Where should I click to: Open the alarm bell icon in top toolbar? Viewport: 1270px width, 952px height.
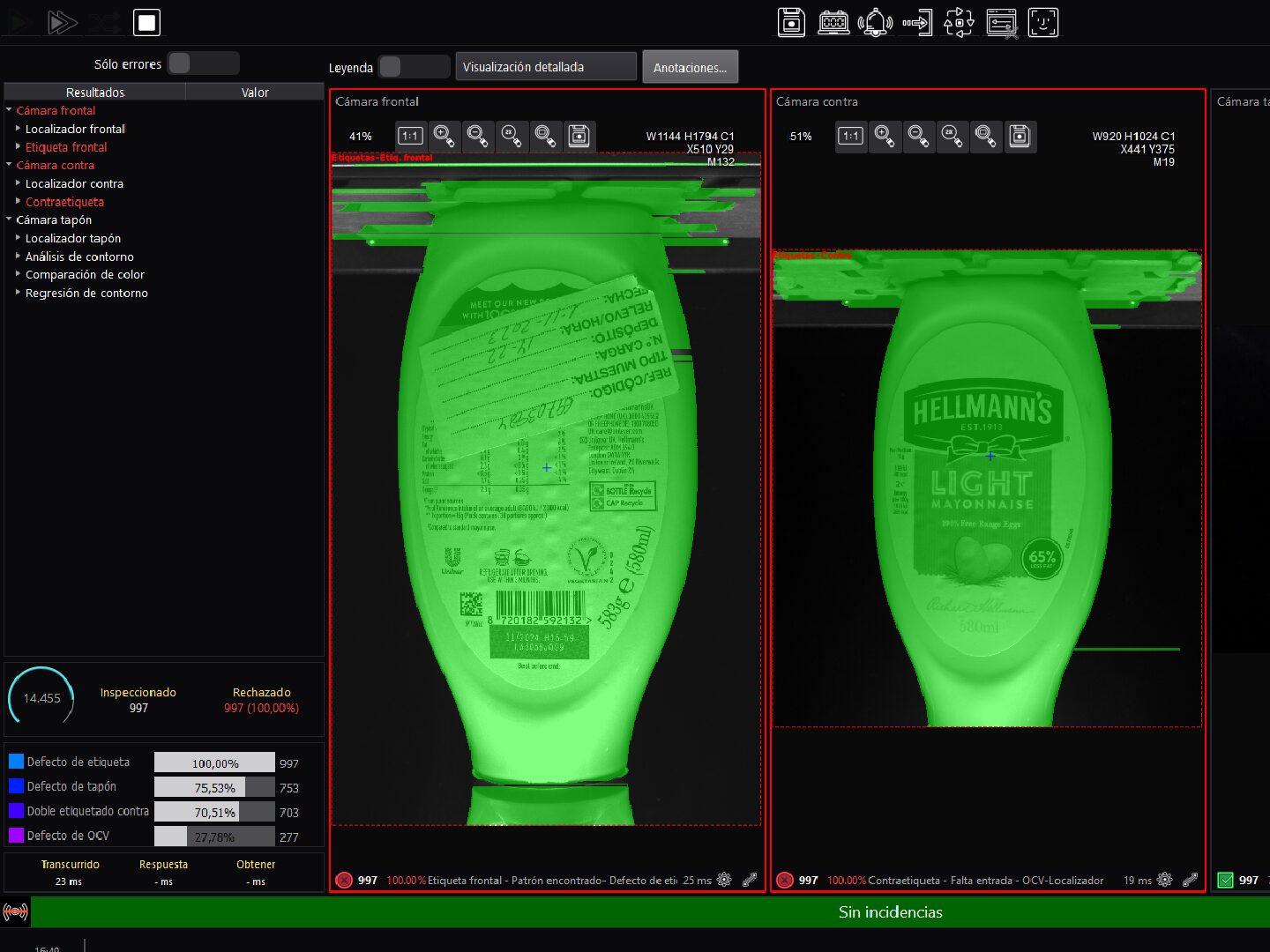875,22
